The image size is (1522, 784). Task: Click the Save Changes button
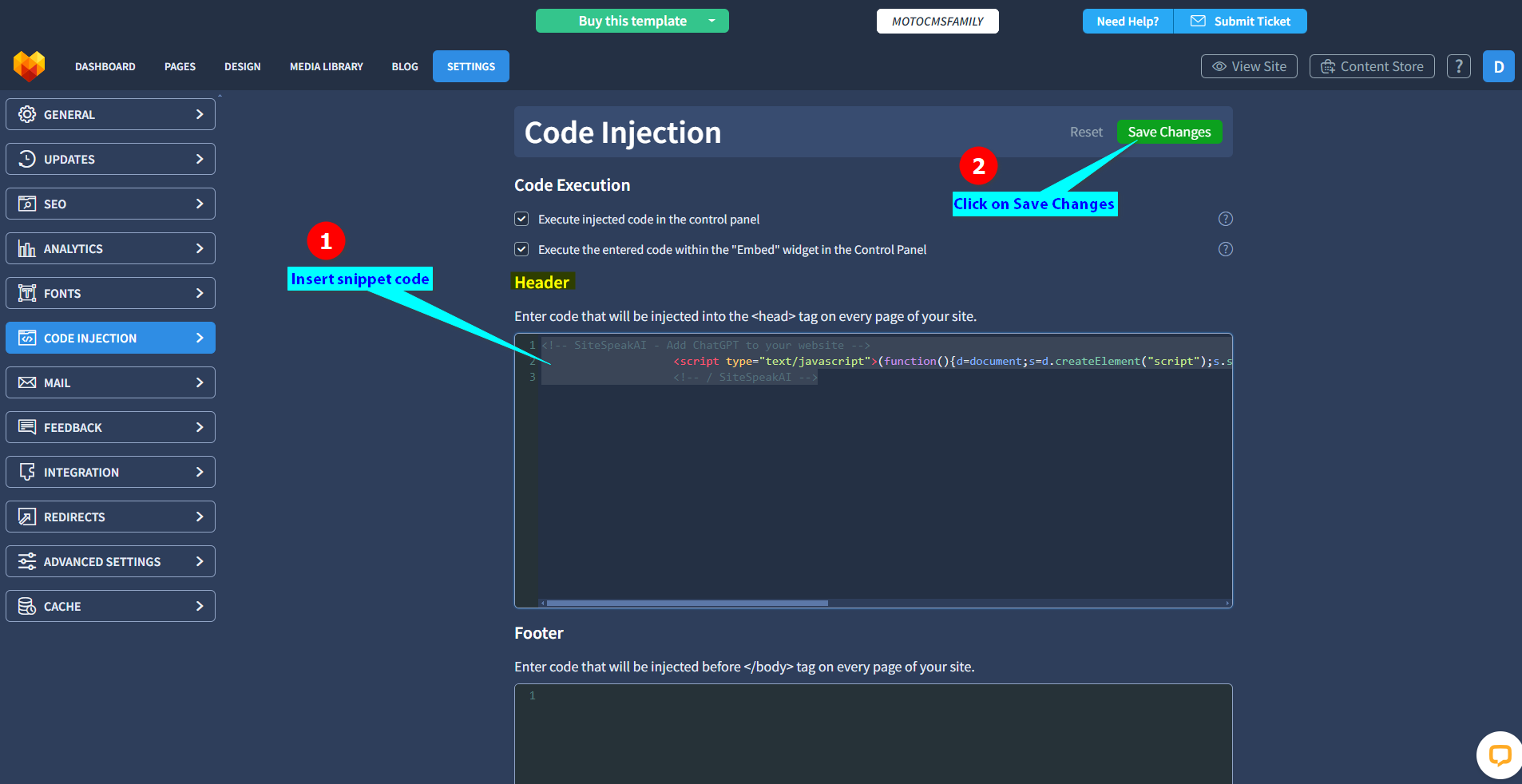point(1168,132)
